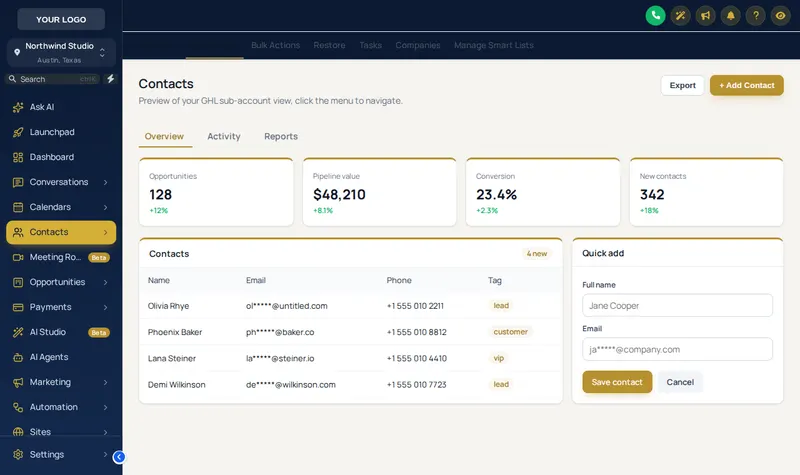This screenshot has height=475, width=800.
Task: Open Restore in the top nav
Action: [329, 45]
